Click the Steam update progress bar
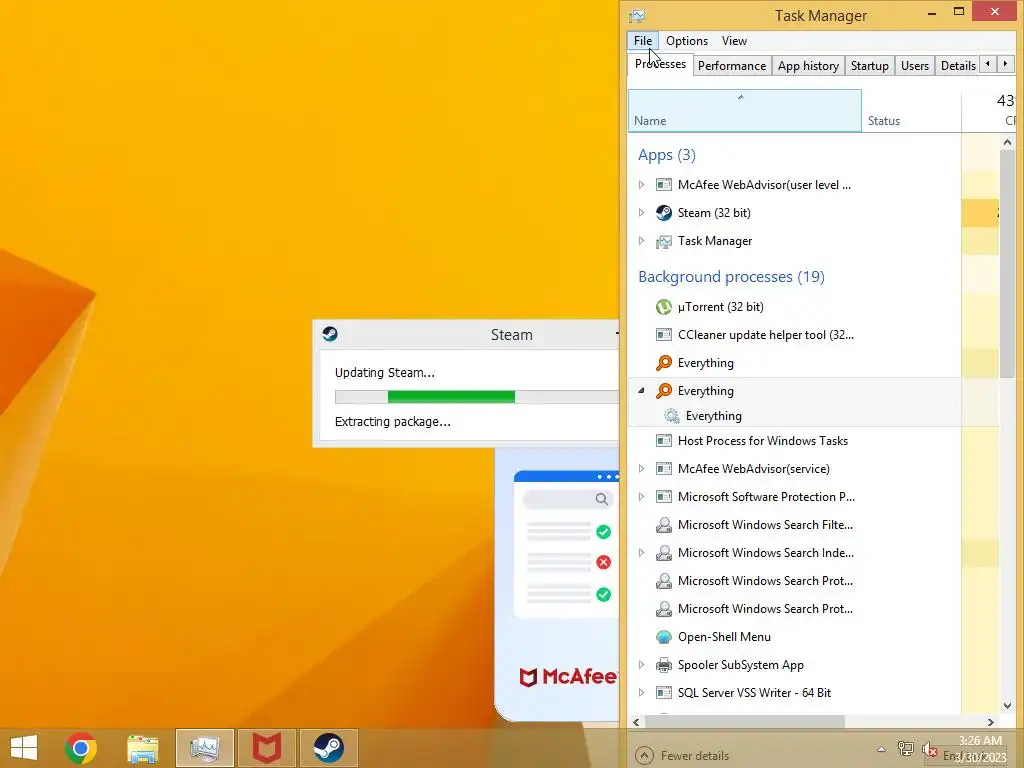This screenshot has width=1024, height=768. pyautogui.click(x=477, y=397)
